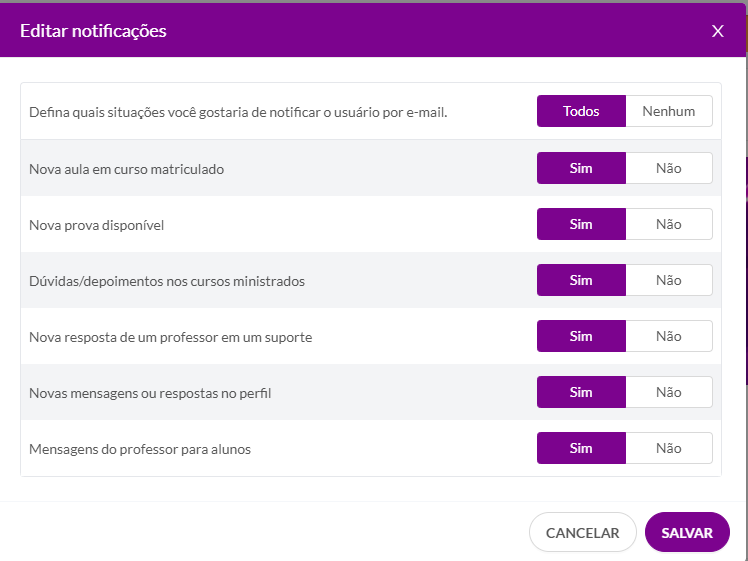Turn on Novas mensagens ou respostas no perfil
Viewport: 748px width, 561px height.
point(581,392)
